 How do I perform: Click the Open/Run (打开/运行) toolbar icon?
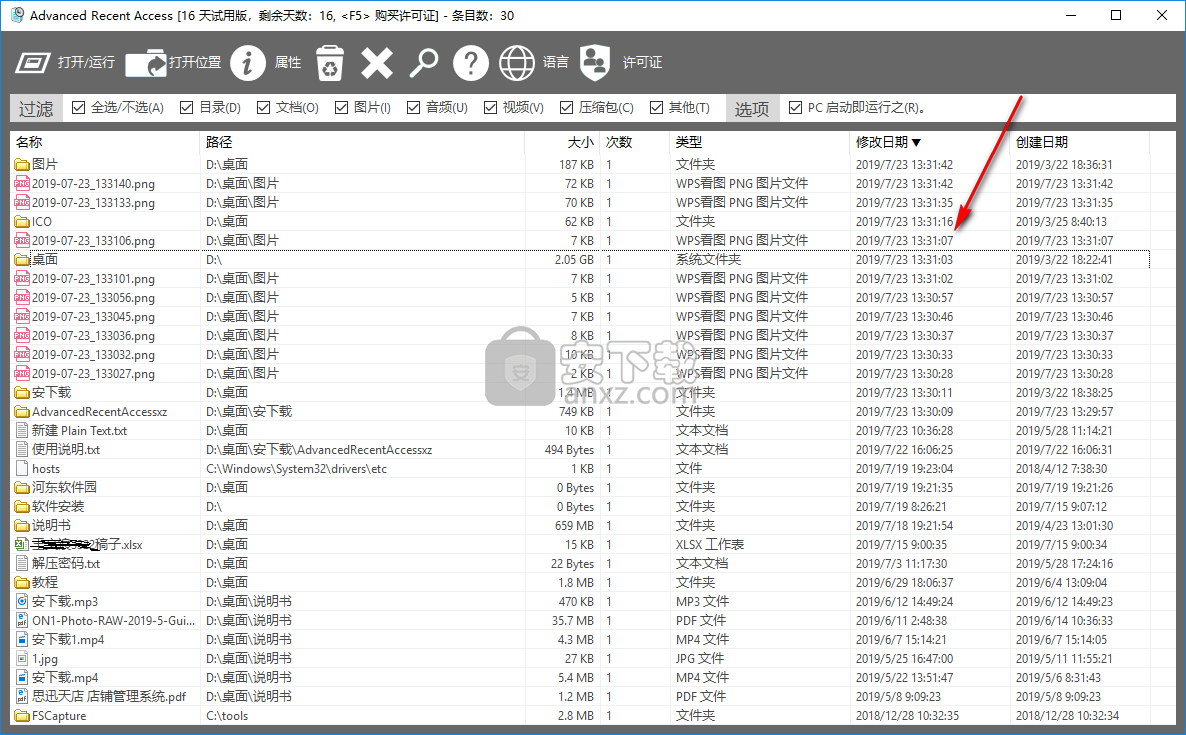pos(33,63)
